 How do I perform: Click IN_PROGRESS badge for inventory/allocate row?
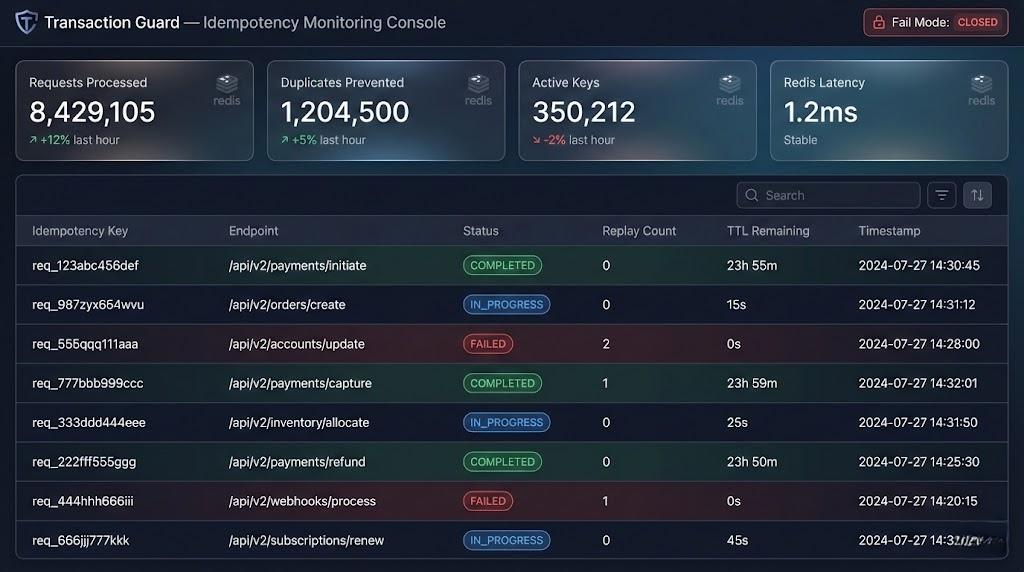point(506,422)
